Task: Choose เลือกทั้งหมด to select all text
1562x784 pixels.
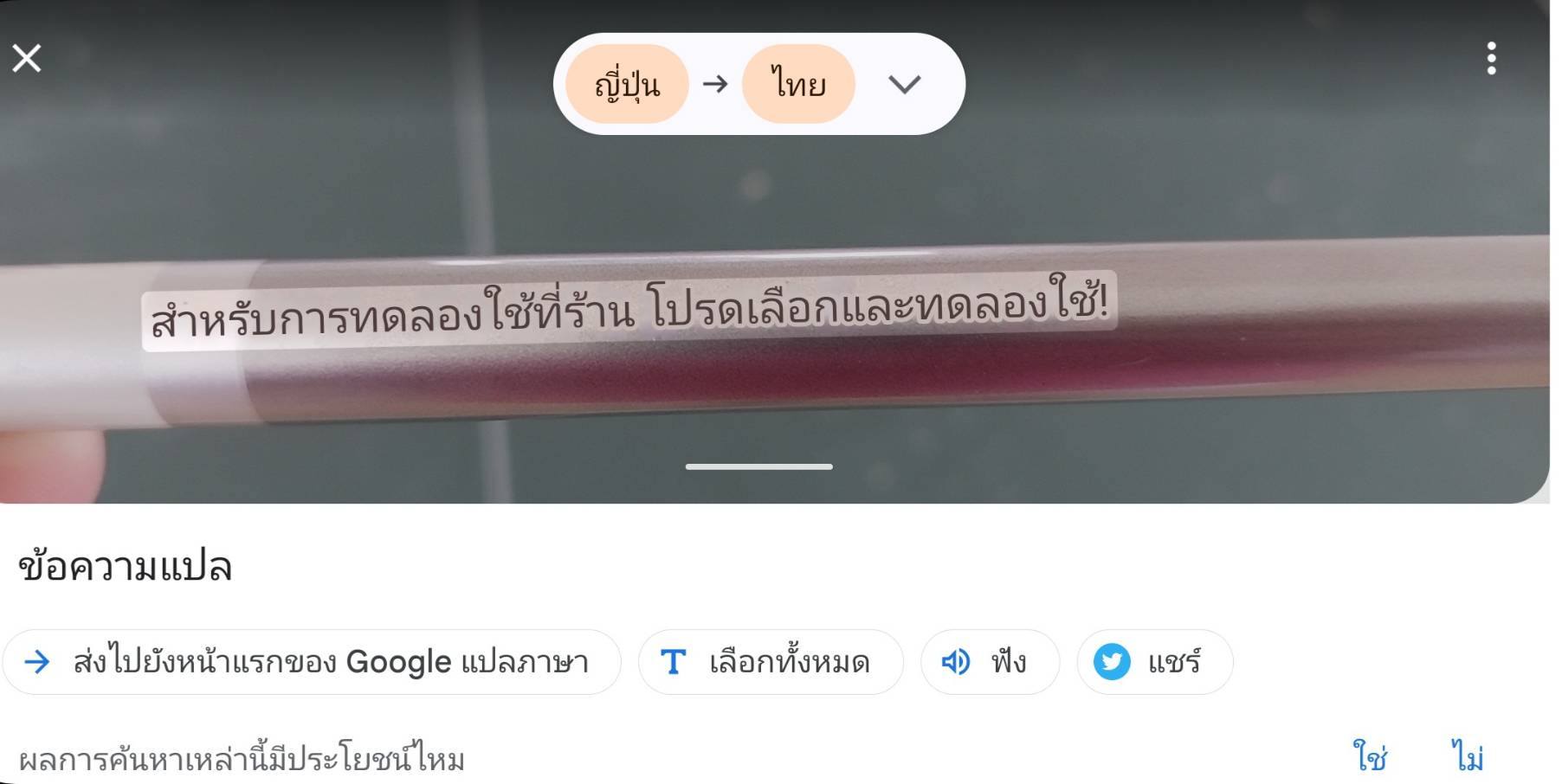Action: pos(771,662)
